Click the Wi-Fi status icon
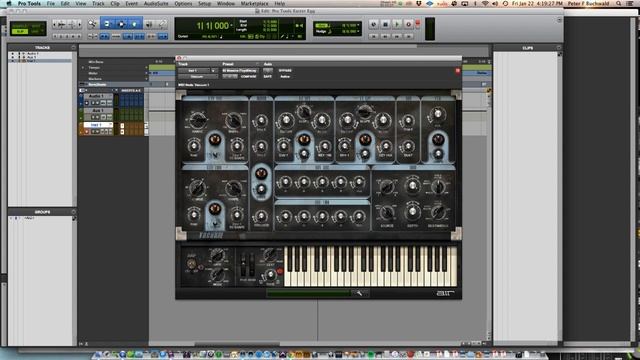Viewport: 640px width, 360px height. 485,3
